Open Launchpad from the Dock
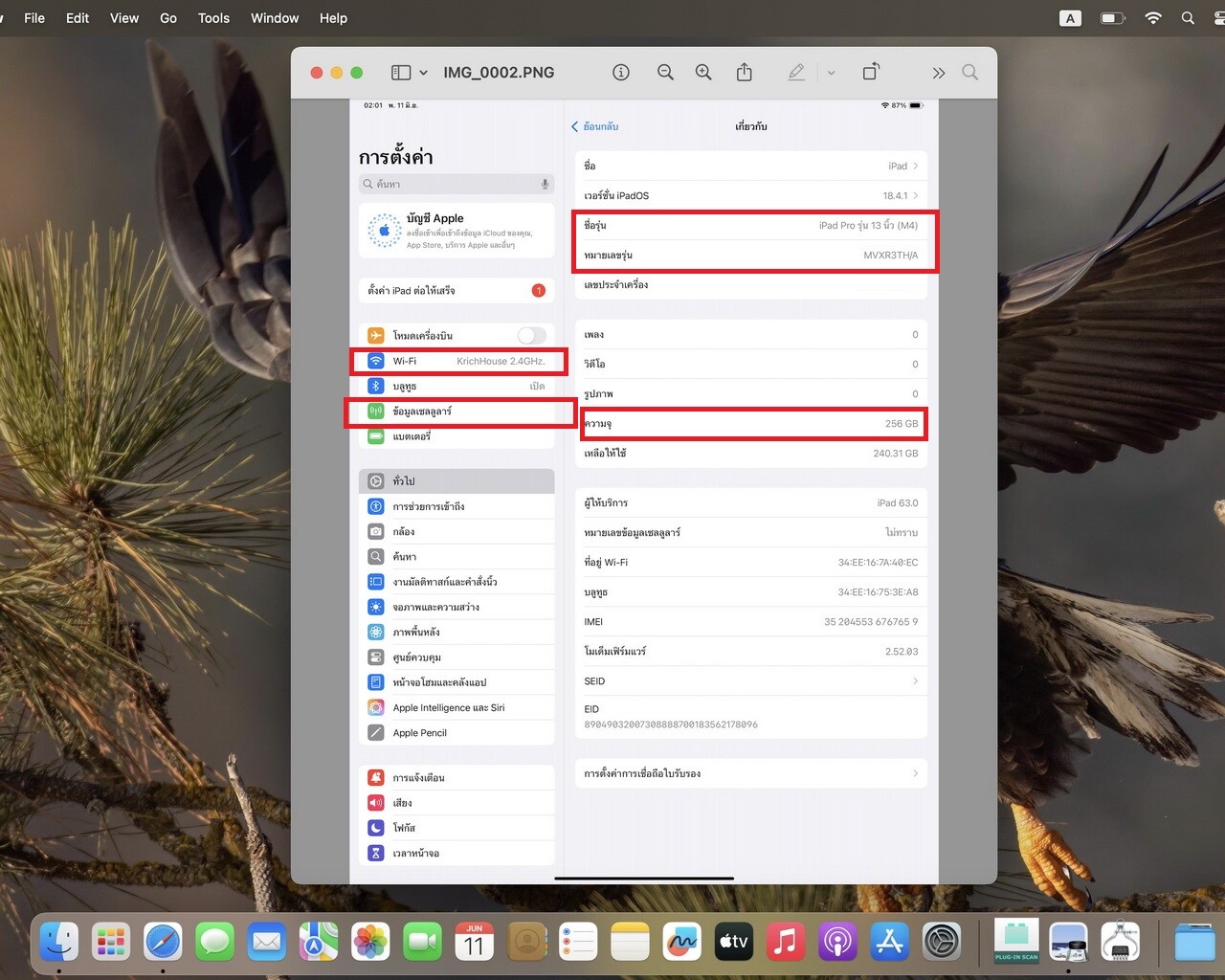This screenshot has height=980, width=1225. pyautogui.click(x=111, y=942)
